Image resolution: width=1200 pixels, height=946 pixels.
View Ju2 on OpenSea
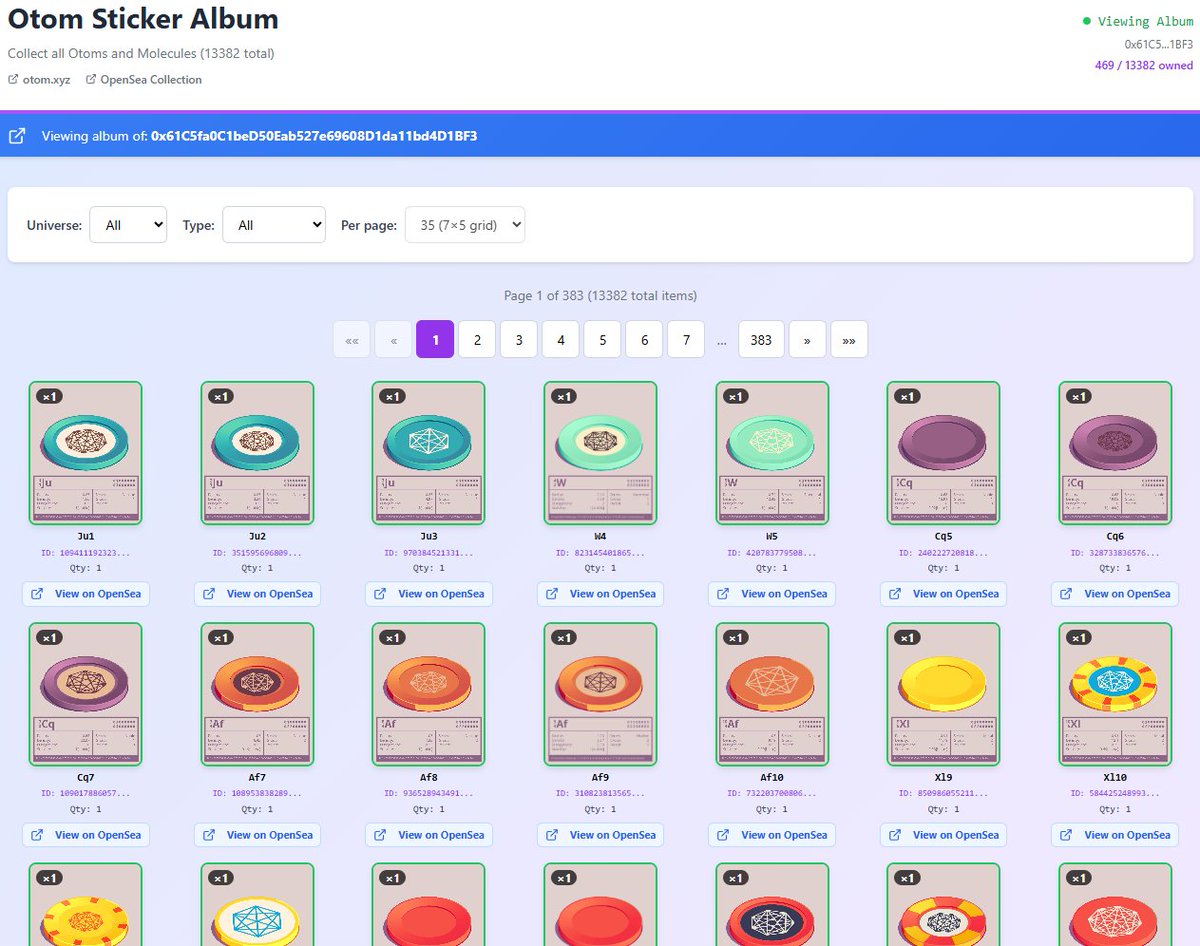tap(258, 594)
